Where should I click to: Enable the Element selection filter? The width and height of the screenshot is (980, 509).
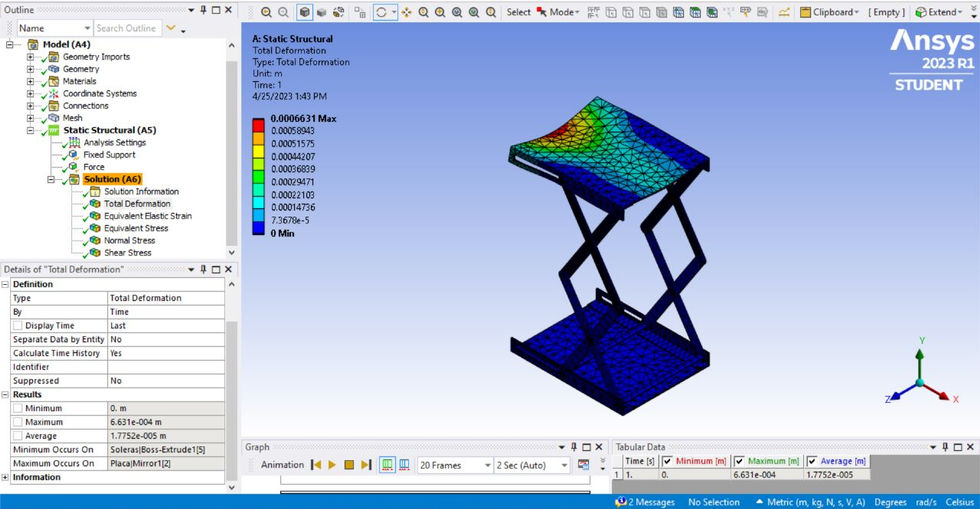712,12
